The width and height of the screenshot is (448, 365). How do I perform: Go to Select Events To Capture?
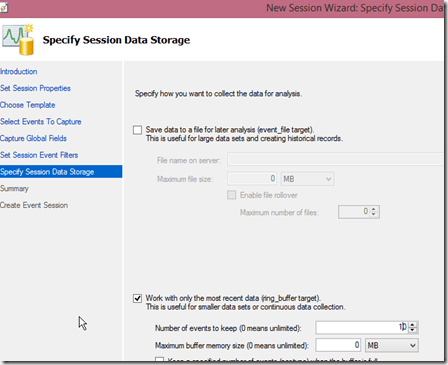click(41, 122)
